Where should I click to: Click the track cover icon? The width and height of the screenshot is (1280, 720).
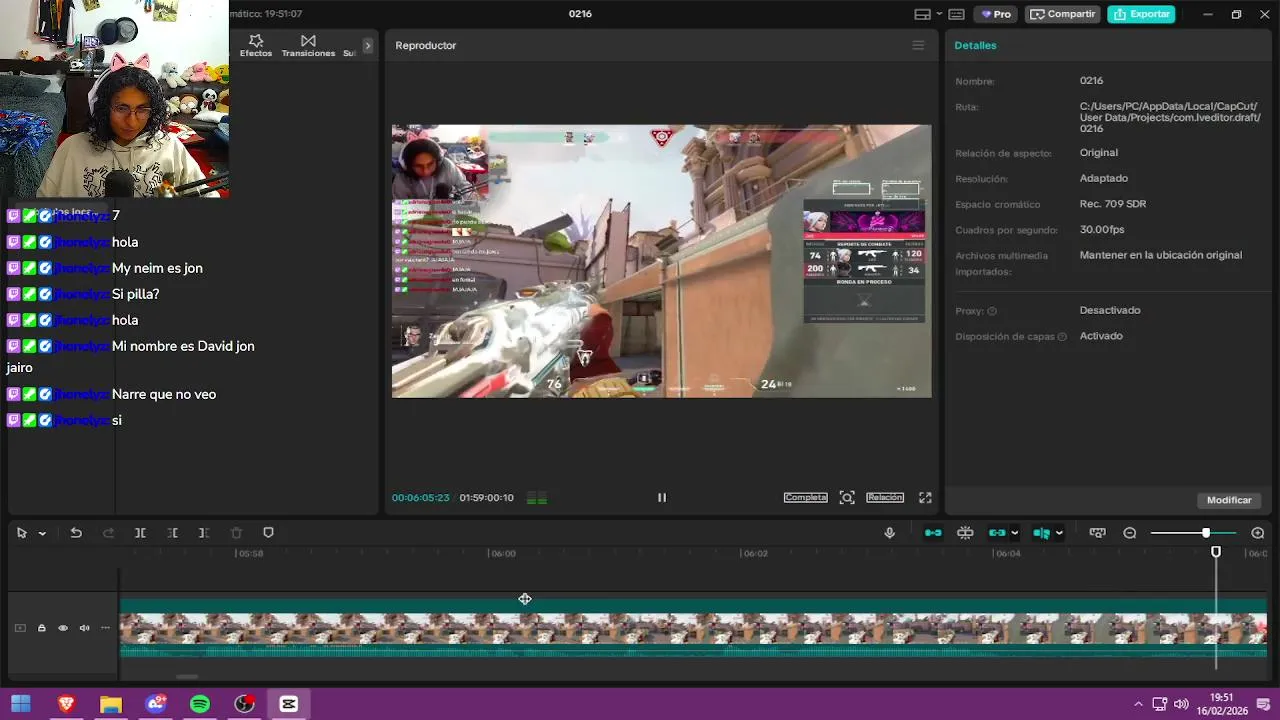click(20, 628)
